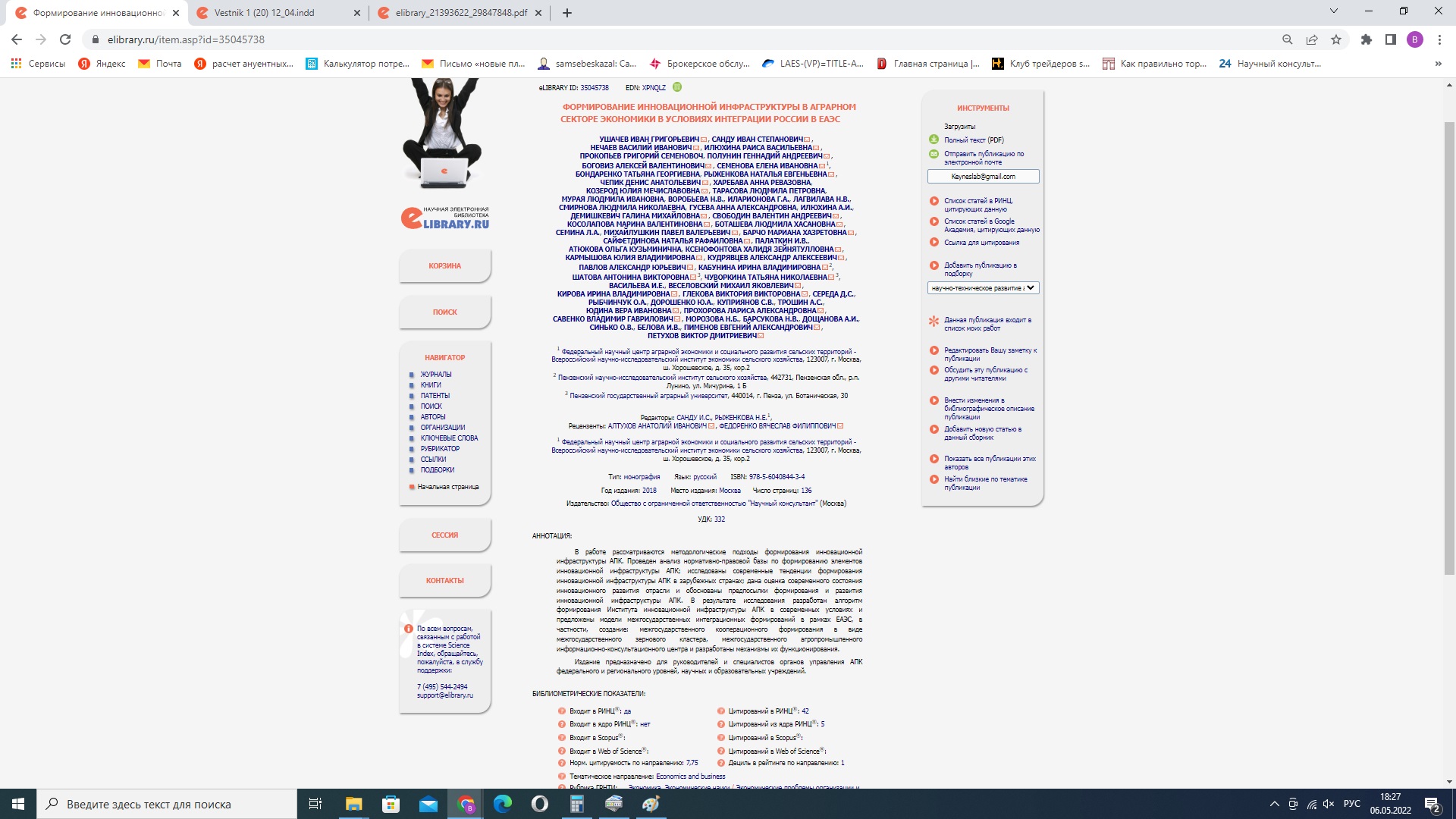Show hidden system tray icons
1456x819 pixels.
pyautogui.click(x=1274, y=804)
